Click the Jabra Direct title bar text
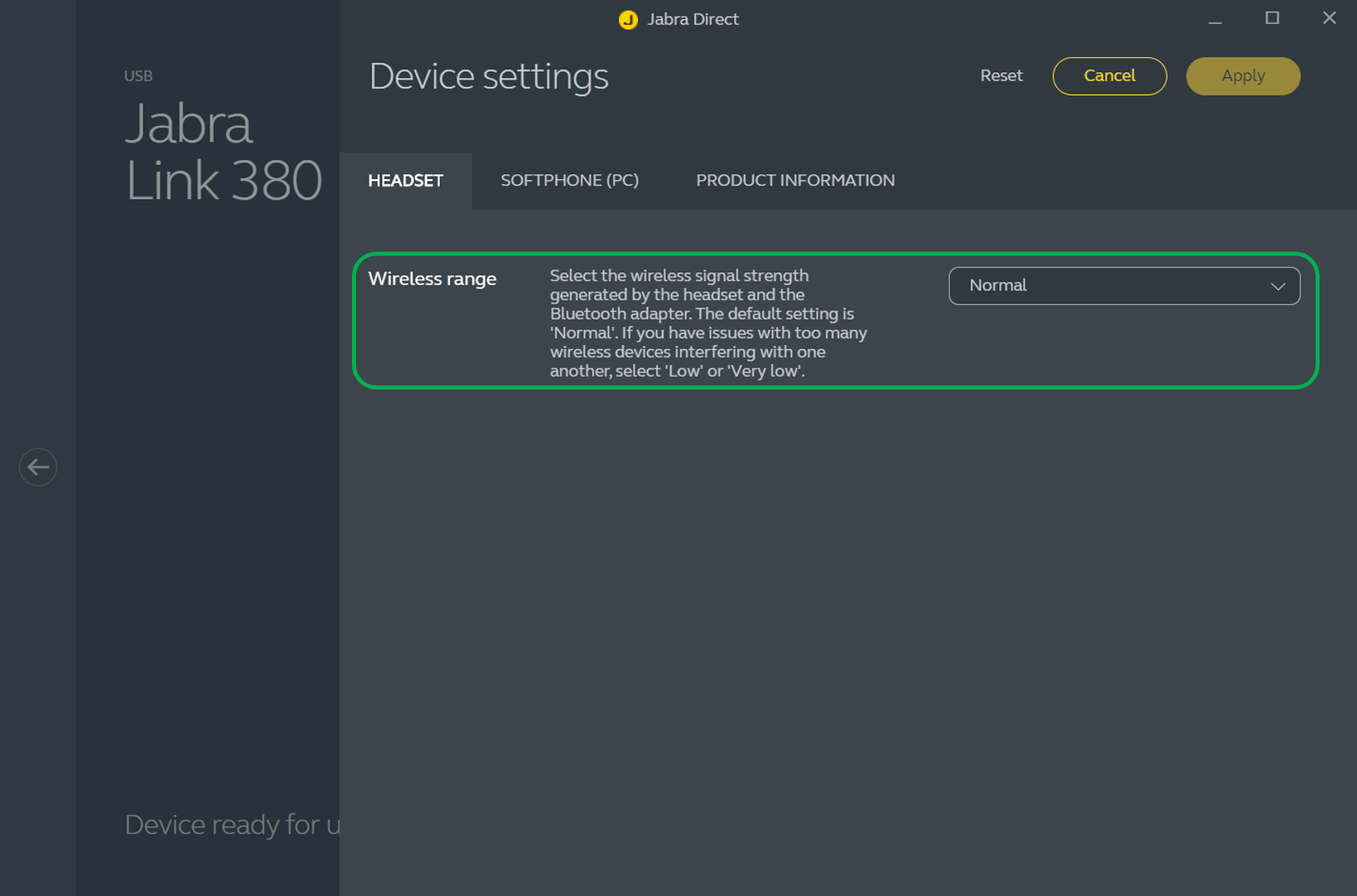The image size is (1357, 896). point(692,20)
